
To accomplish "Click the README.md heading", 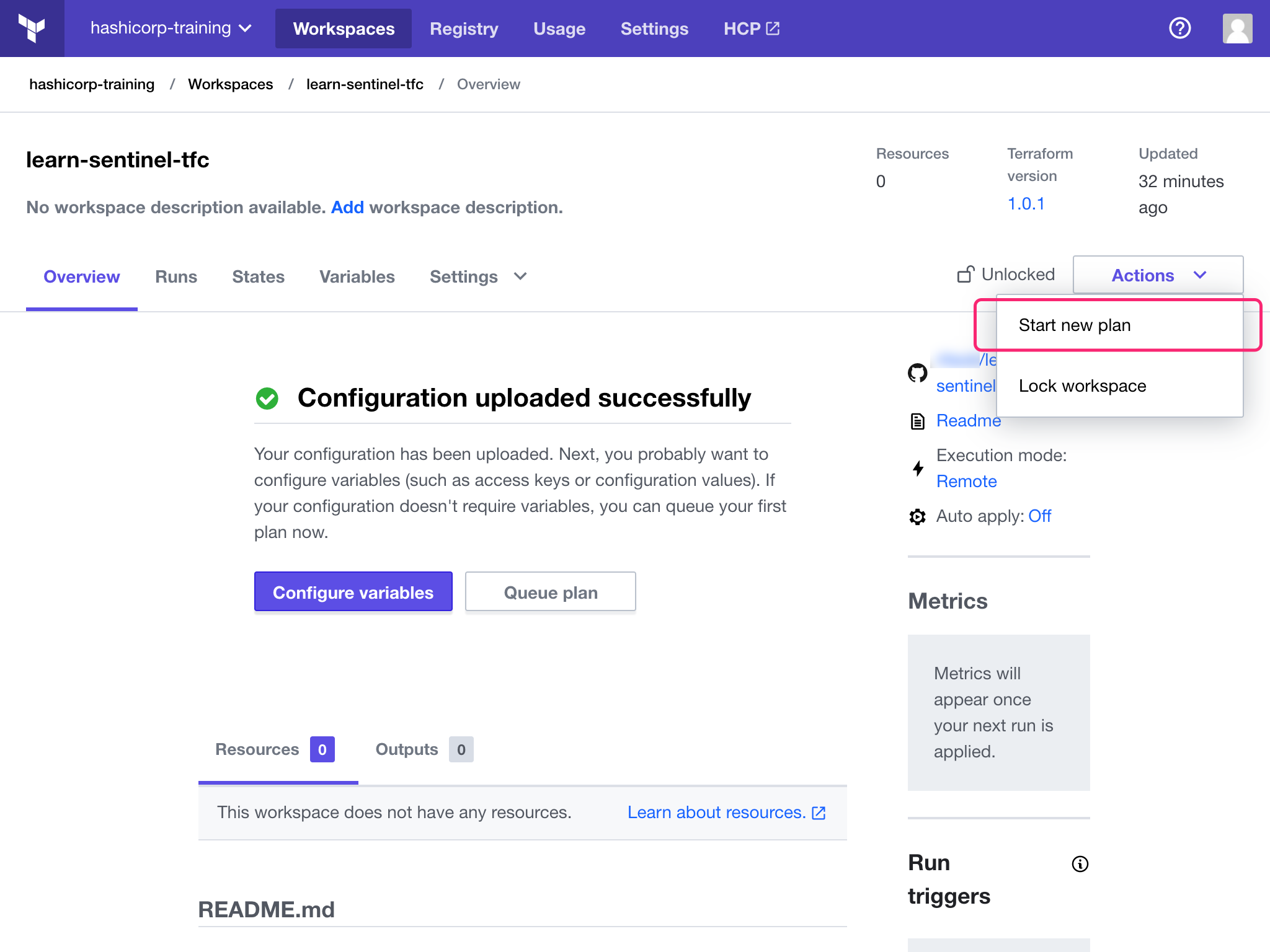I will [267, 909].
